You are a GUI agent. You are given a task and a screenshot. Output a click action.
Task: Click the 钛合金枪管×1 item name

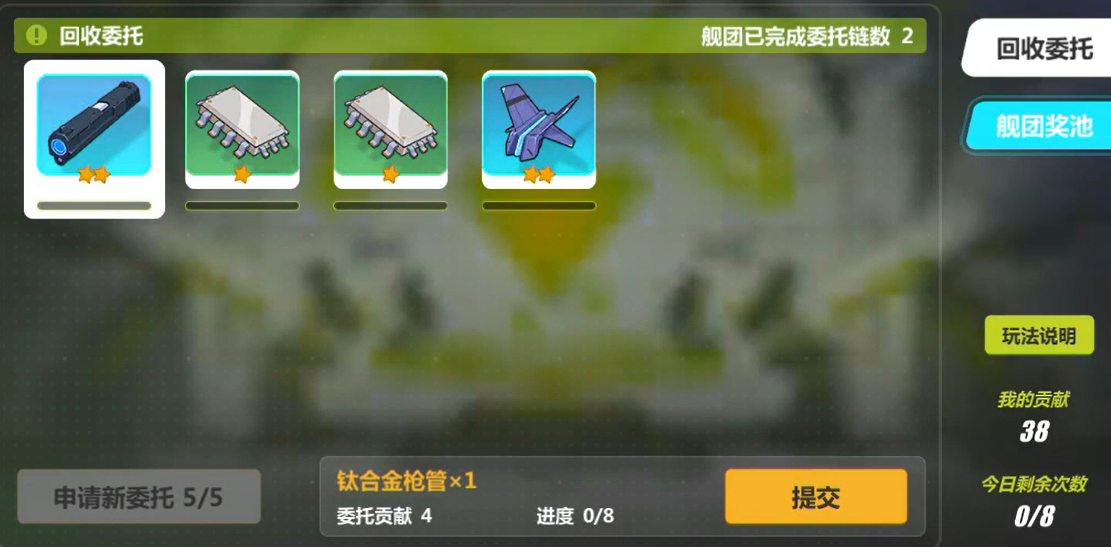[407, 482]
